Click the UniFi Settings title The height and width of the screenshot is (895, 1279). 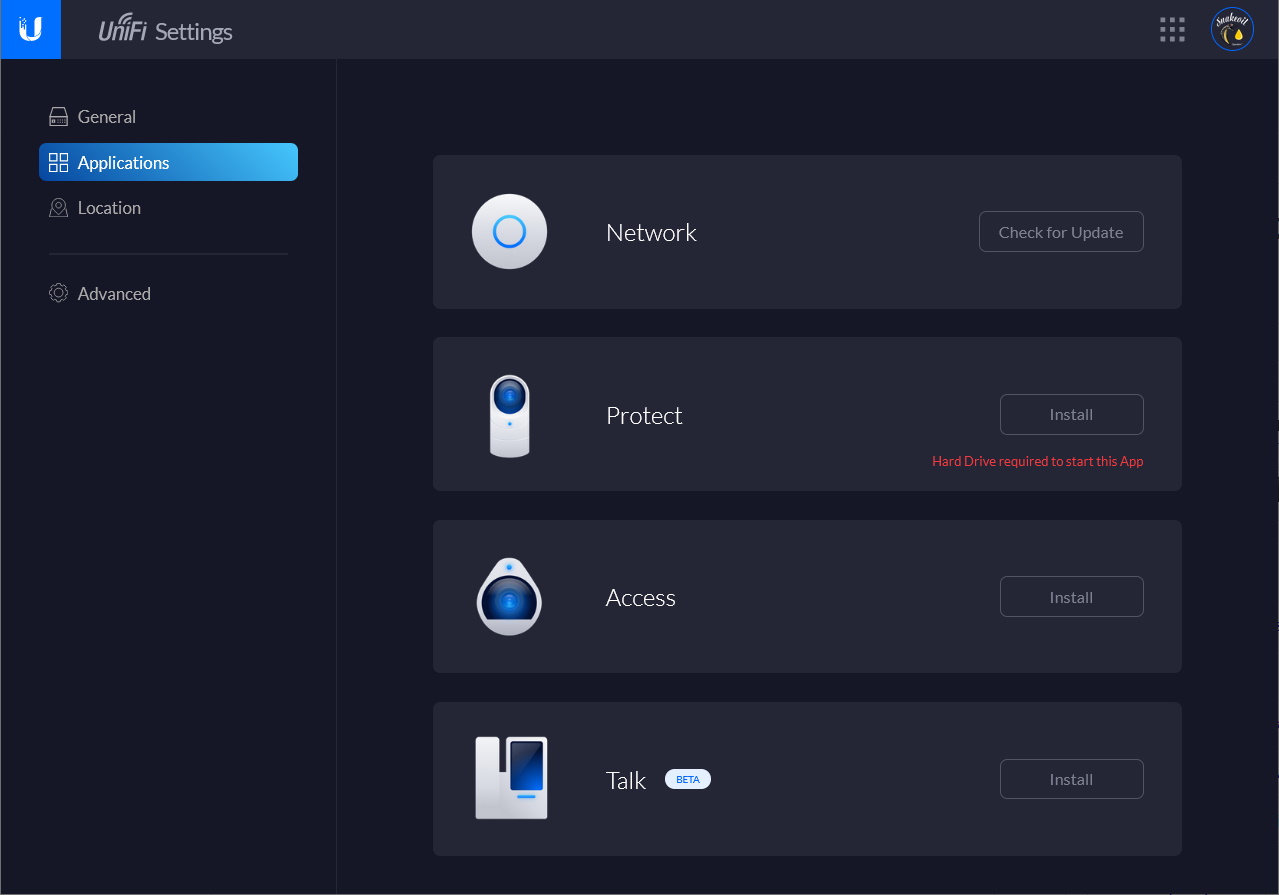(x=165, y=31)
